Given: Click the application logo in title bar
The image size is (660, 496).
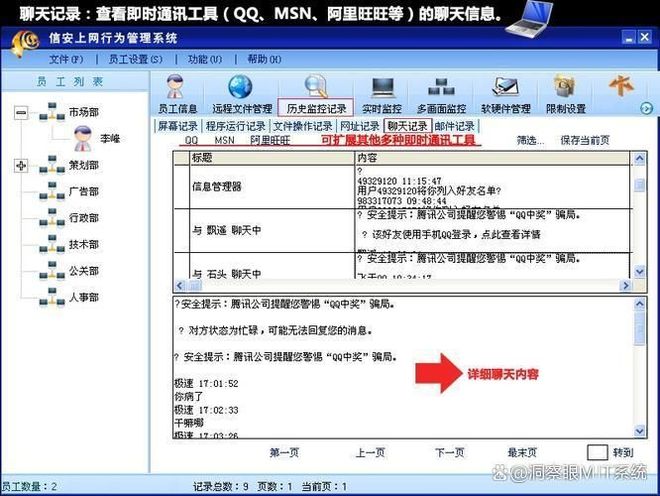Looking at the screenshot, I should coord(24,42).
